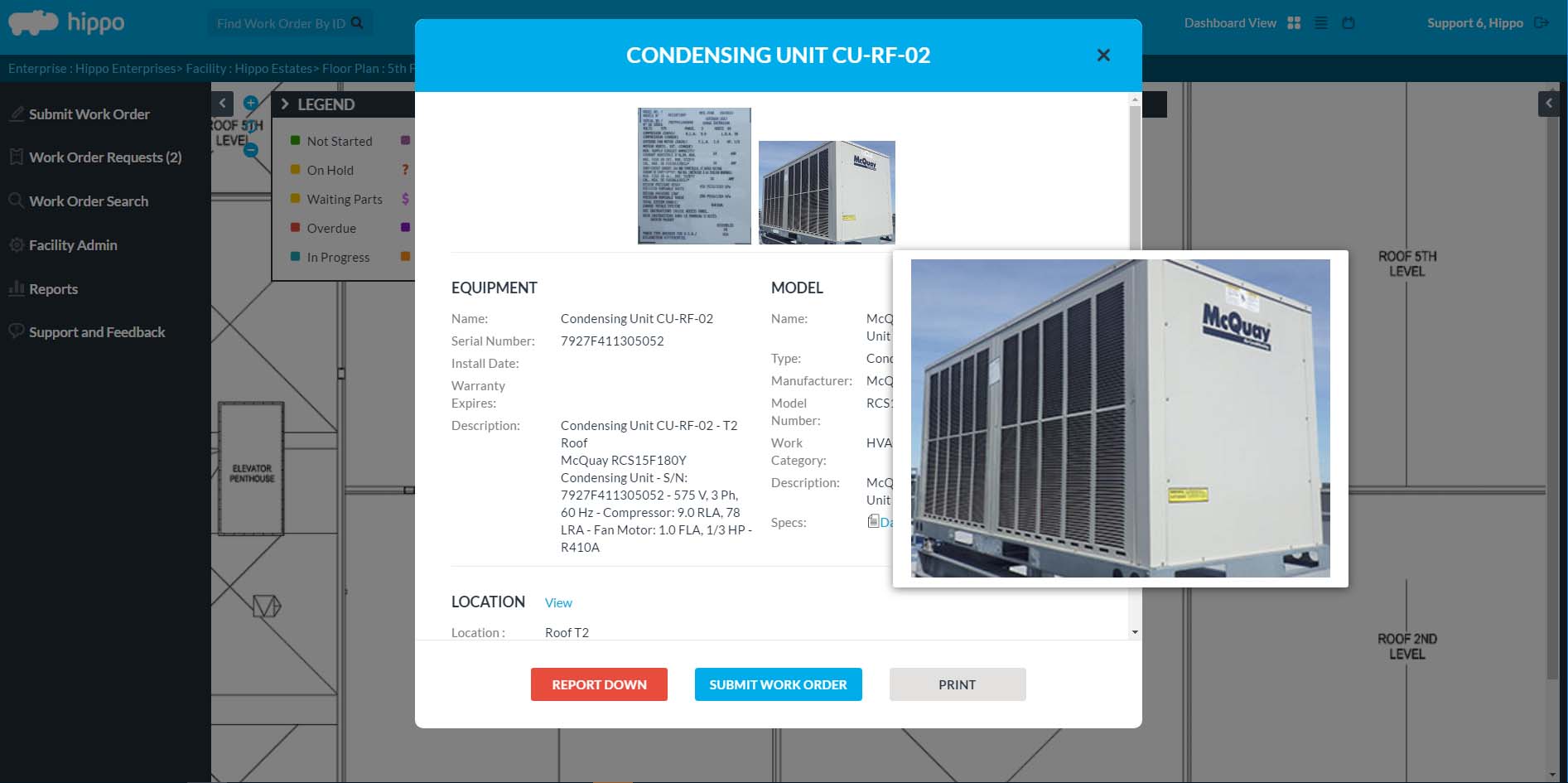Click the Report Down button
Screen dimensions: 1568x783
point(599,684)
